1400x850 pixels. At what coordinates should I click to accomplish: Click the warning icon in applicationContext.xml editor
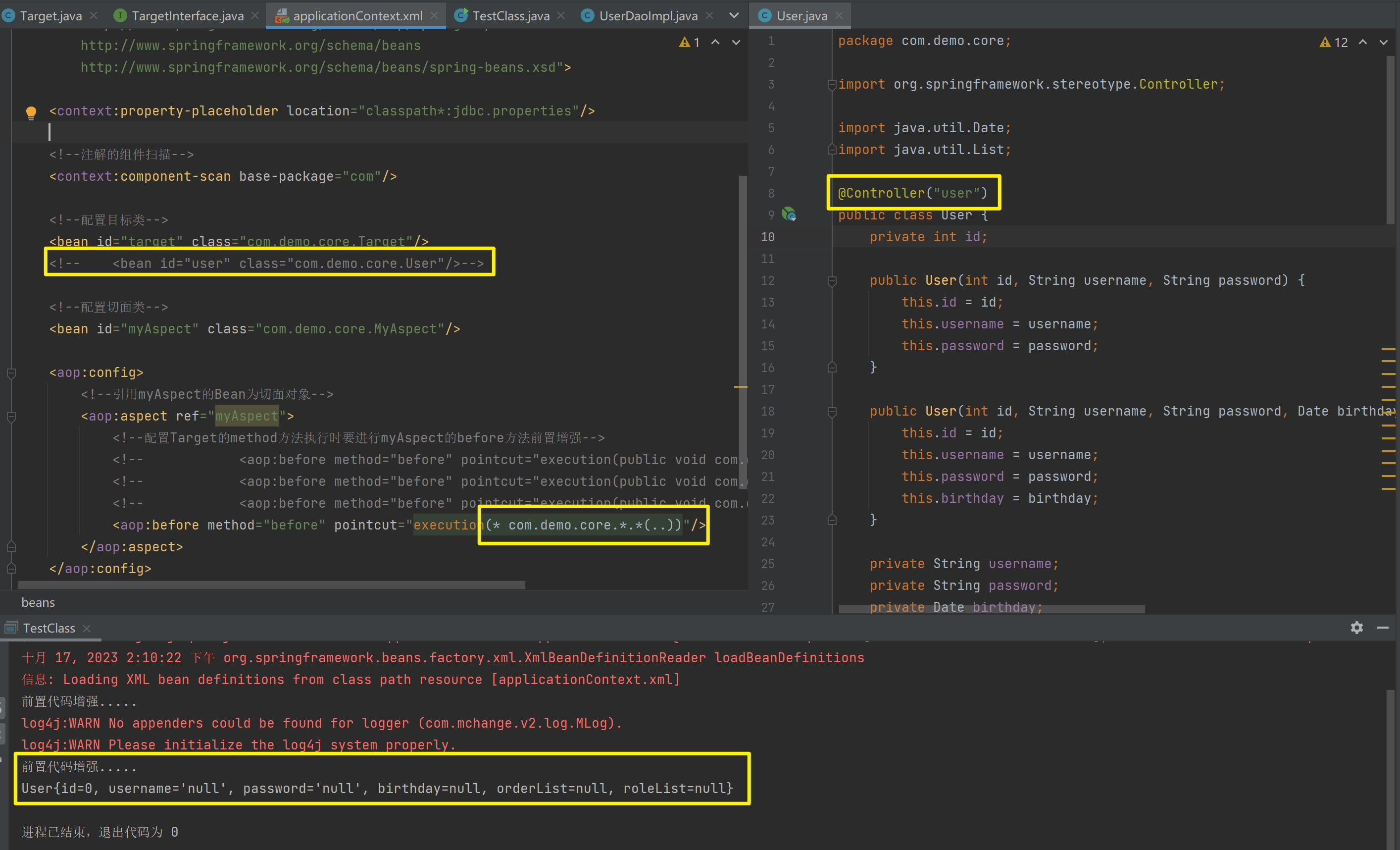coord(684,43)
